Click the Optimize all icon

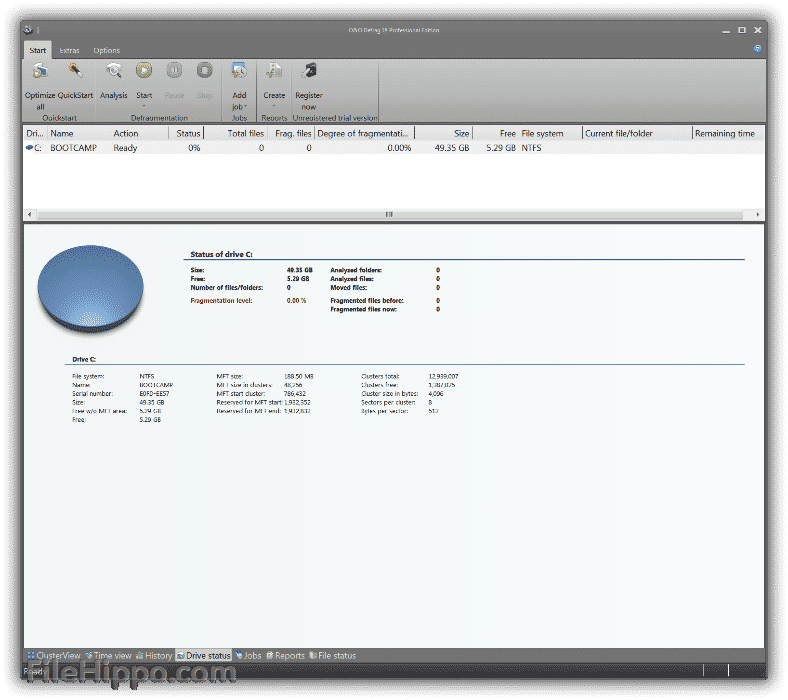[40, 72]
